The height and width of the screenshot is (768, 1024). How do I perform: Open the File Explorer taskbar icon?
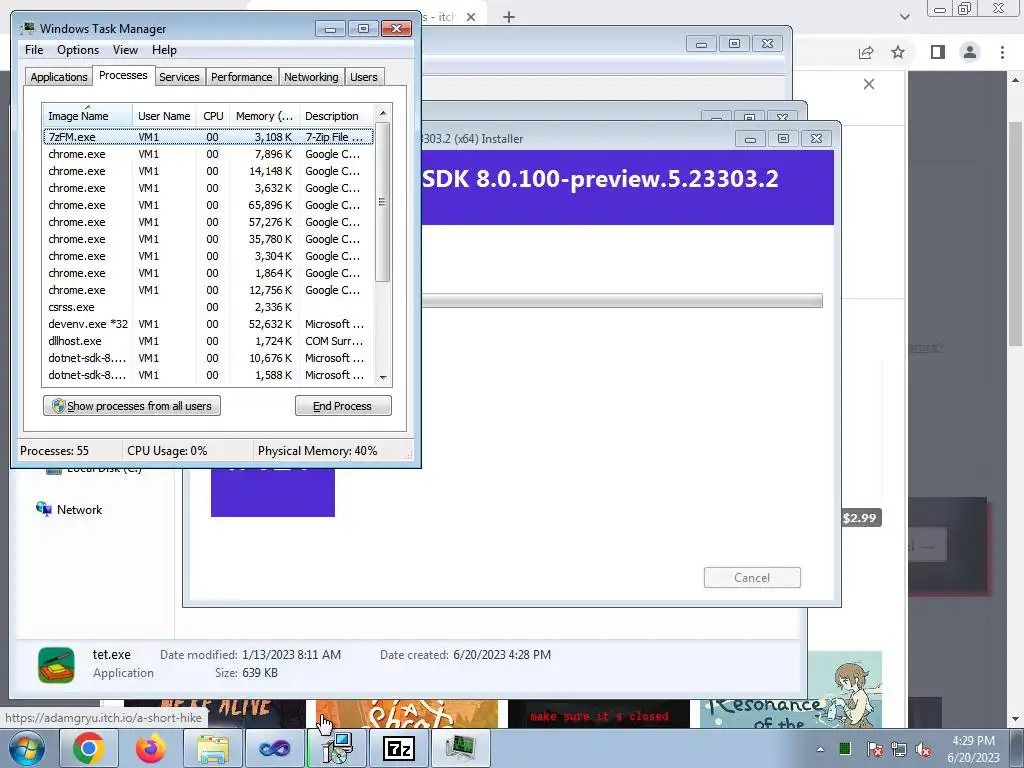tap(213, 748)
